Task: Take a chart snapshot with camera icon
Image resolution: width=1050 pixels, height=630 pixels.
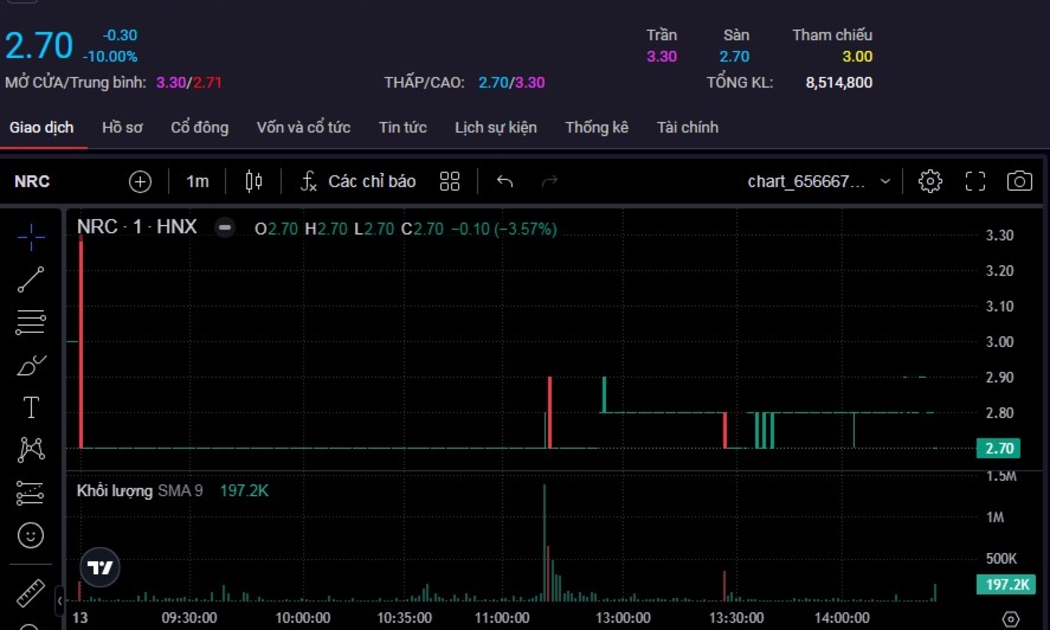Action: point(1019,181)
